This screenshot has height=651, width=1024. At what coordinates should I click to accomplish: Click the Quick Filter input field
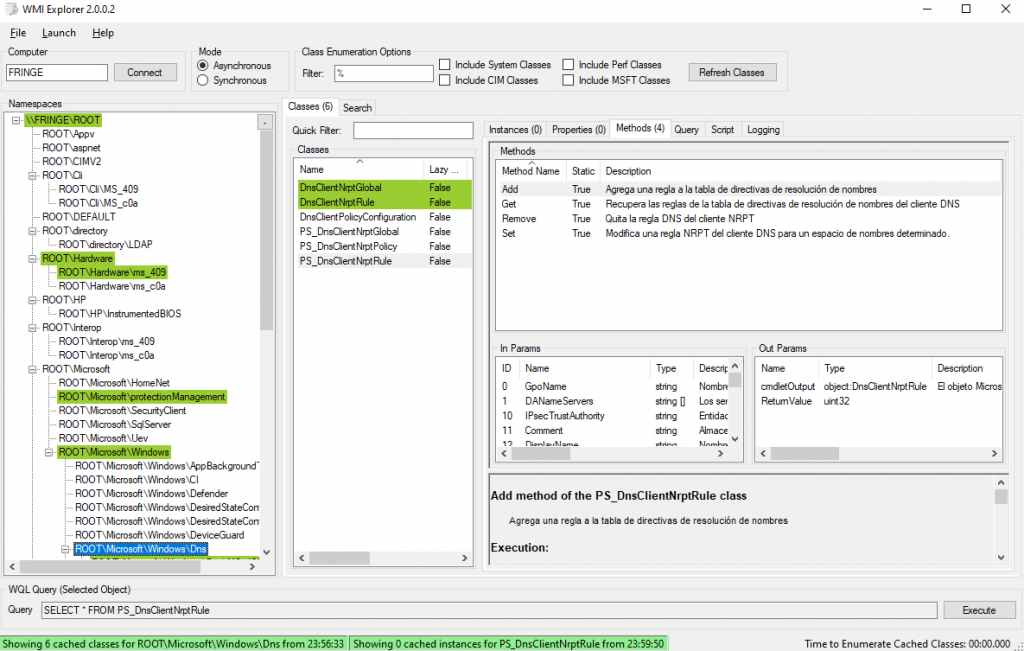pyautogui.click(x=413, y=130)
